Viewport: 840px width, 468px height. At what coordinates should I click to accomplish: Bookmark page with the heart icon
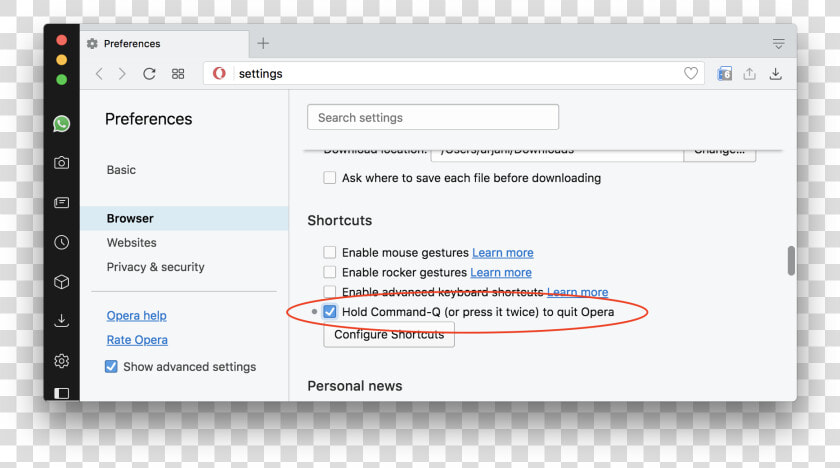tap(691, 73)
